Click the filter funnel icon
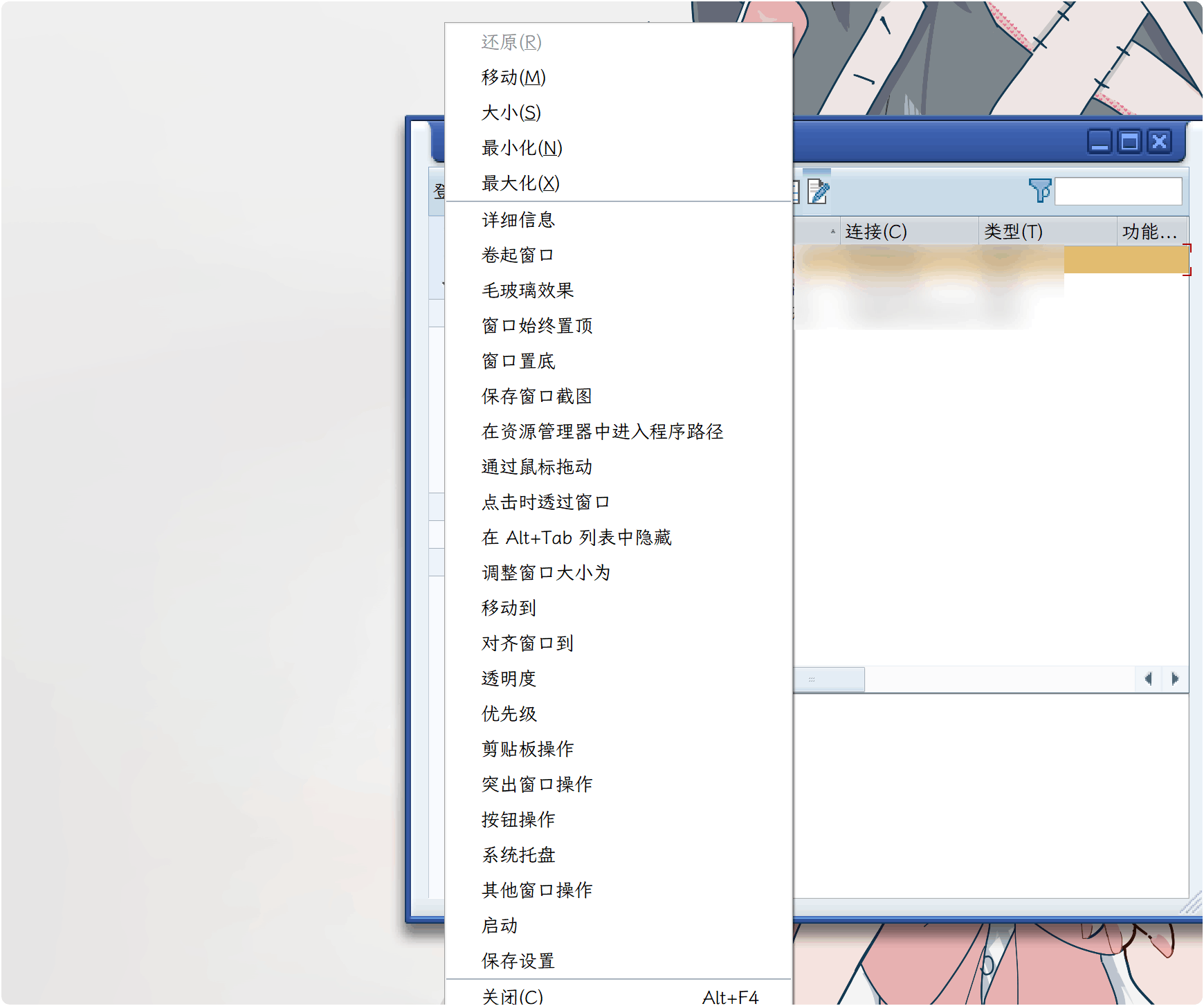Image resolution: width=1204 pixels, height=1006 pixels. [1039, 190]
